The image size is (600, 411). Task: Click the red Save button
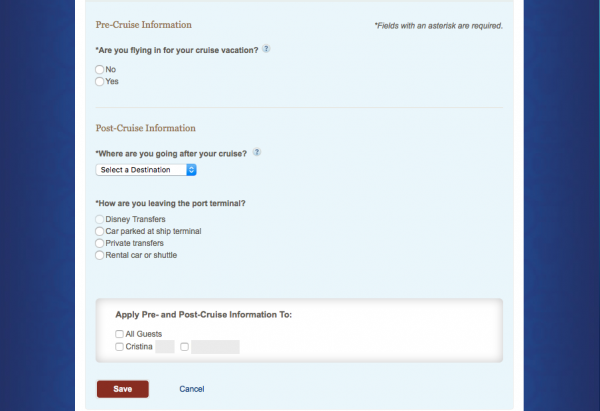pos(123,389)
